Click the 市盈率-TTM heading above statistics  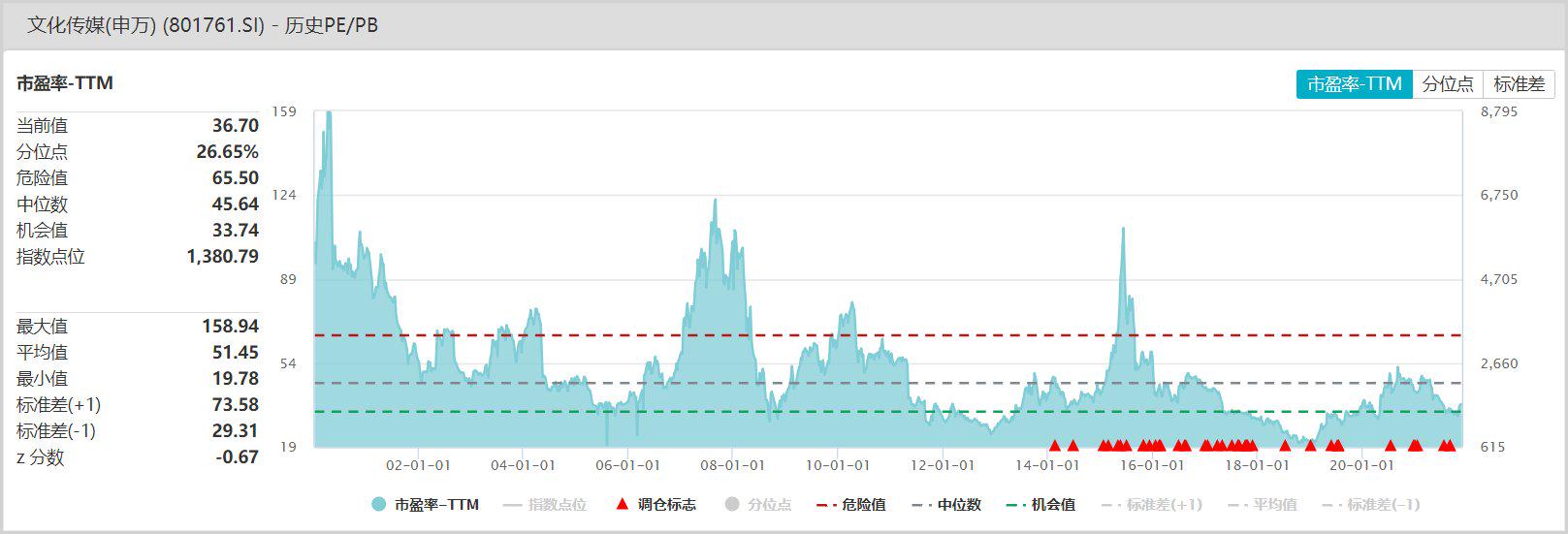pos(65,83)
